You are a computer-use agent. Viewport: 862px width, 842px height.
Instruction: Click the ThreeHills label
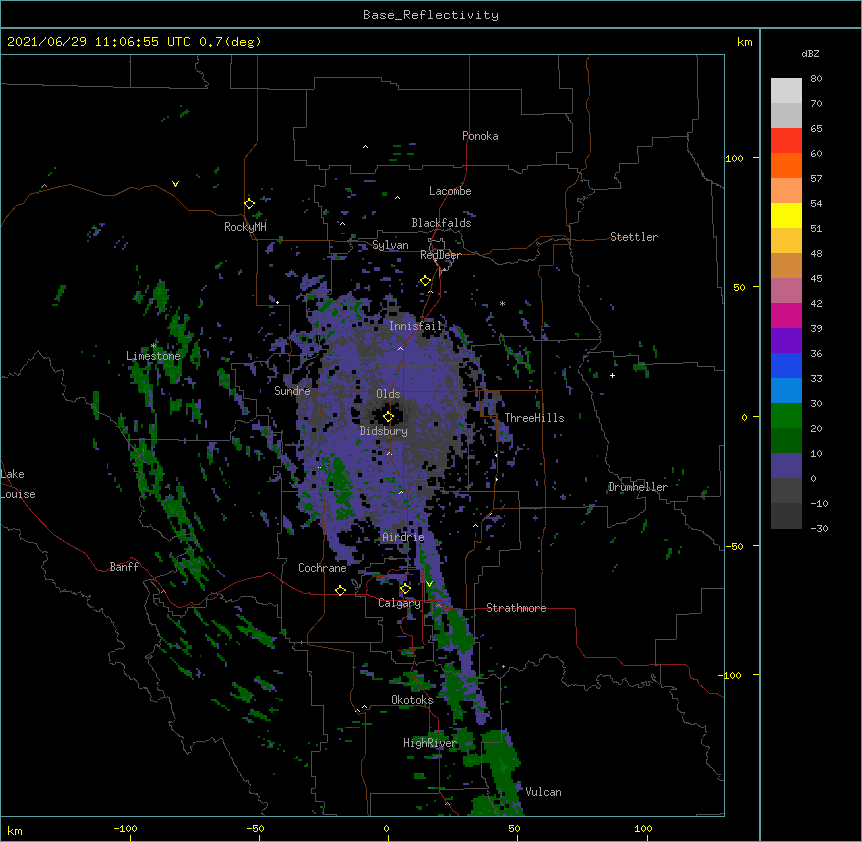coord(534,418)
